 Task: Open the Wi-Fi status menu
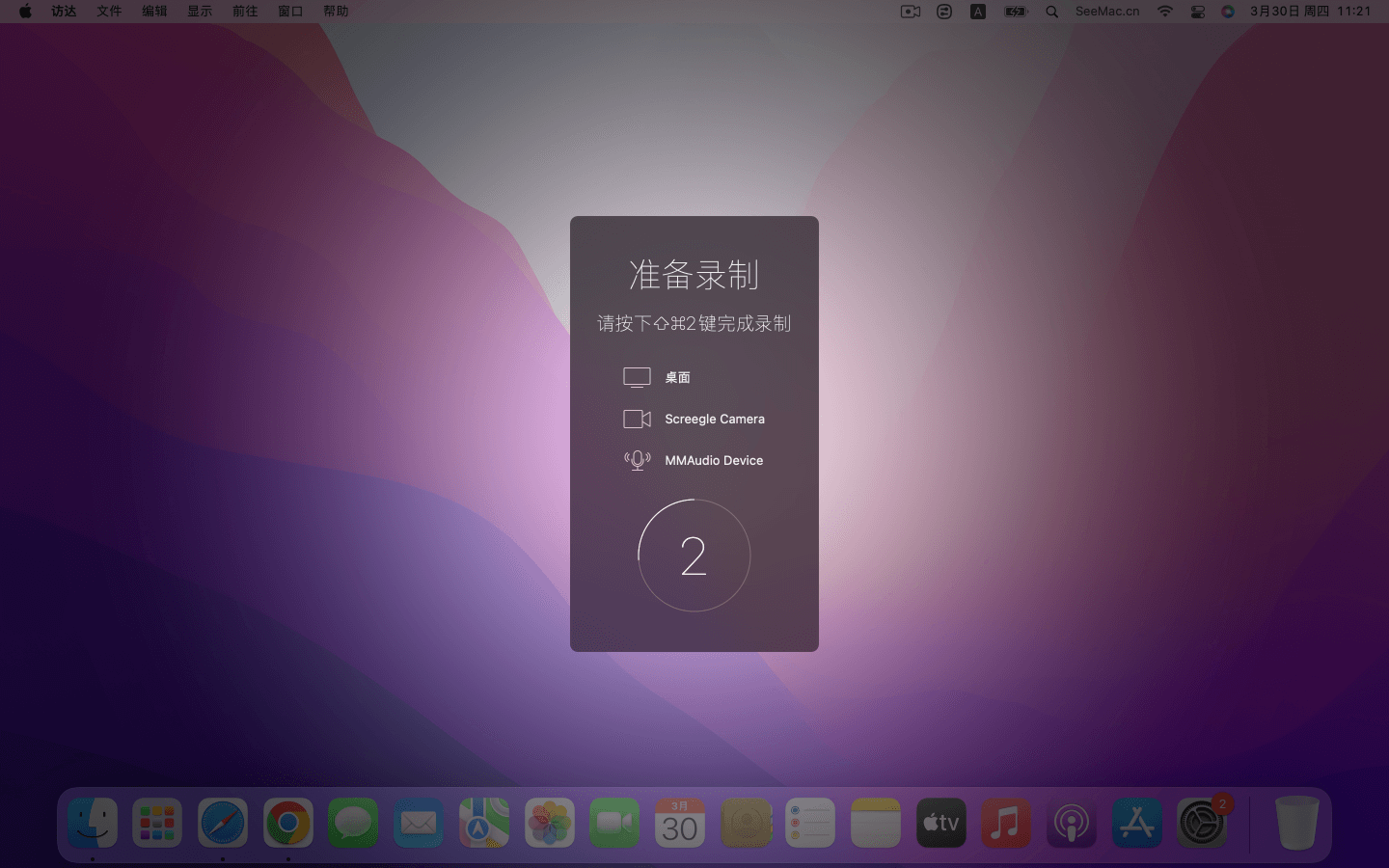[1165, 12]
